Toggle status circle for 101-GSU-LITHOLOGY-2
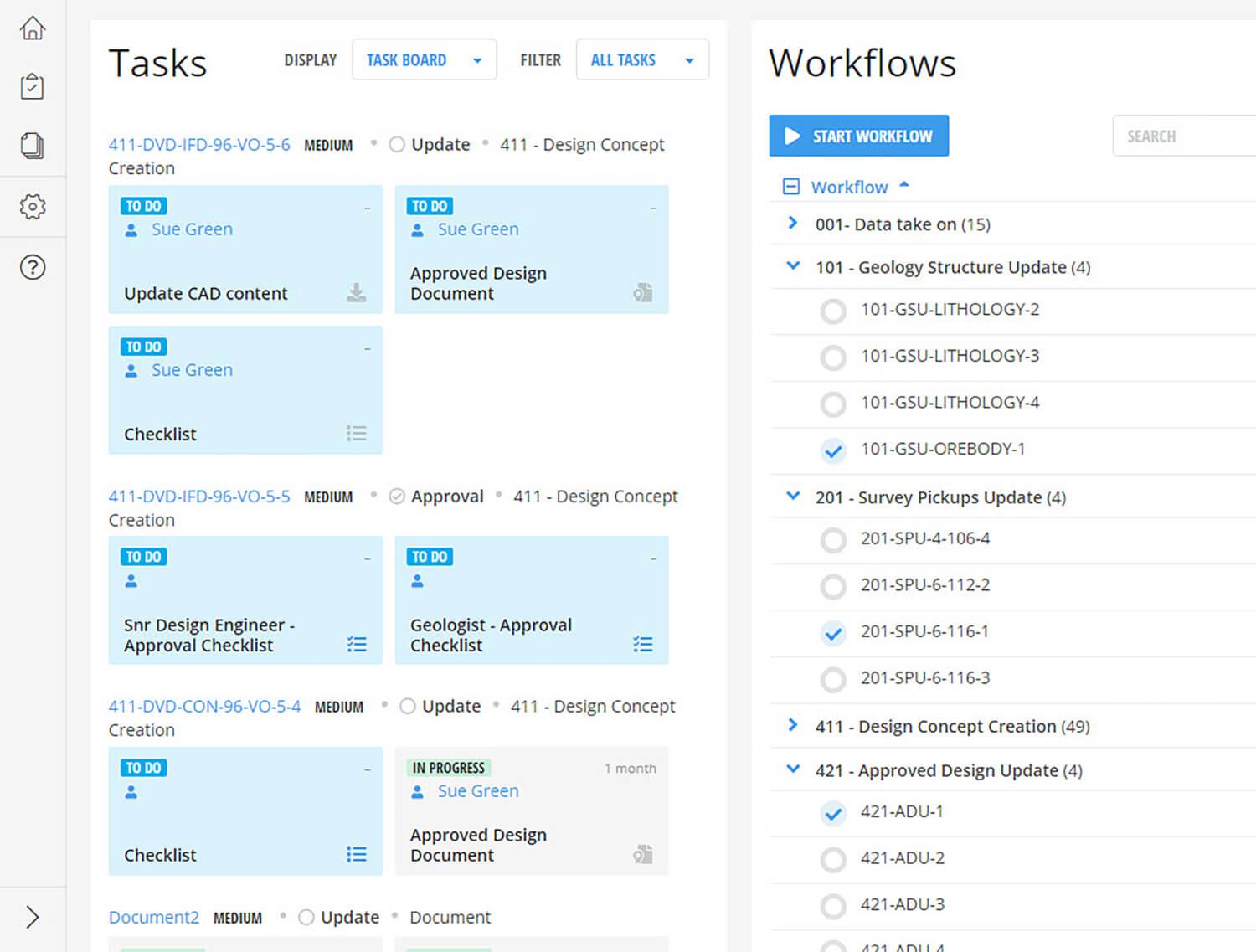 pyautogui.click(x=833, y=311)
